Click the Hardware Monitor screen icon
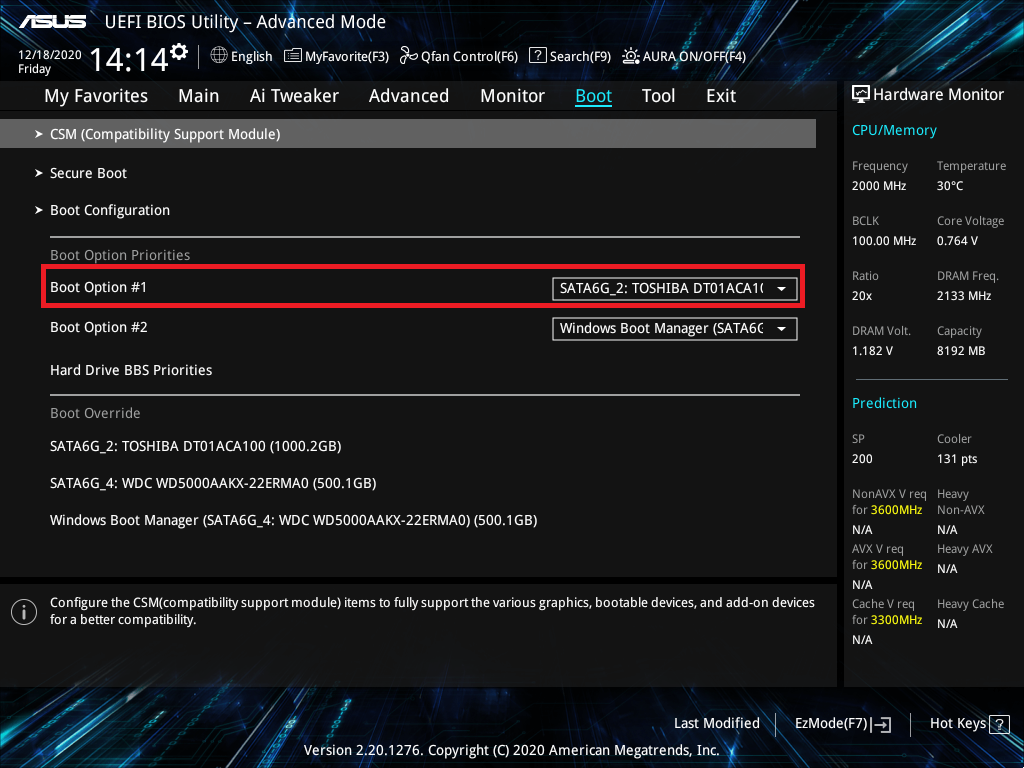The height and width of the screenshot is (768, 1024). (x=861, y=94)
